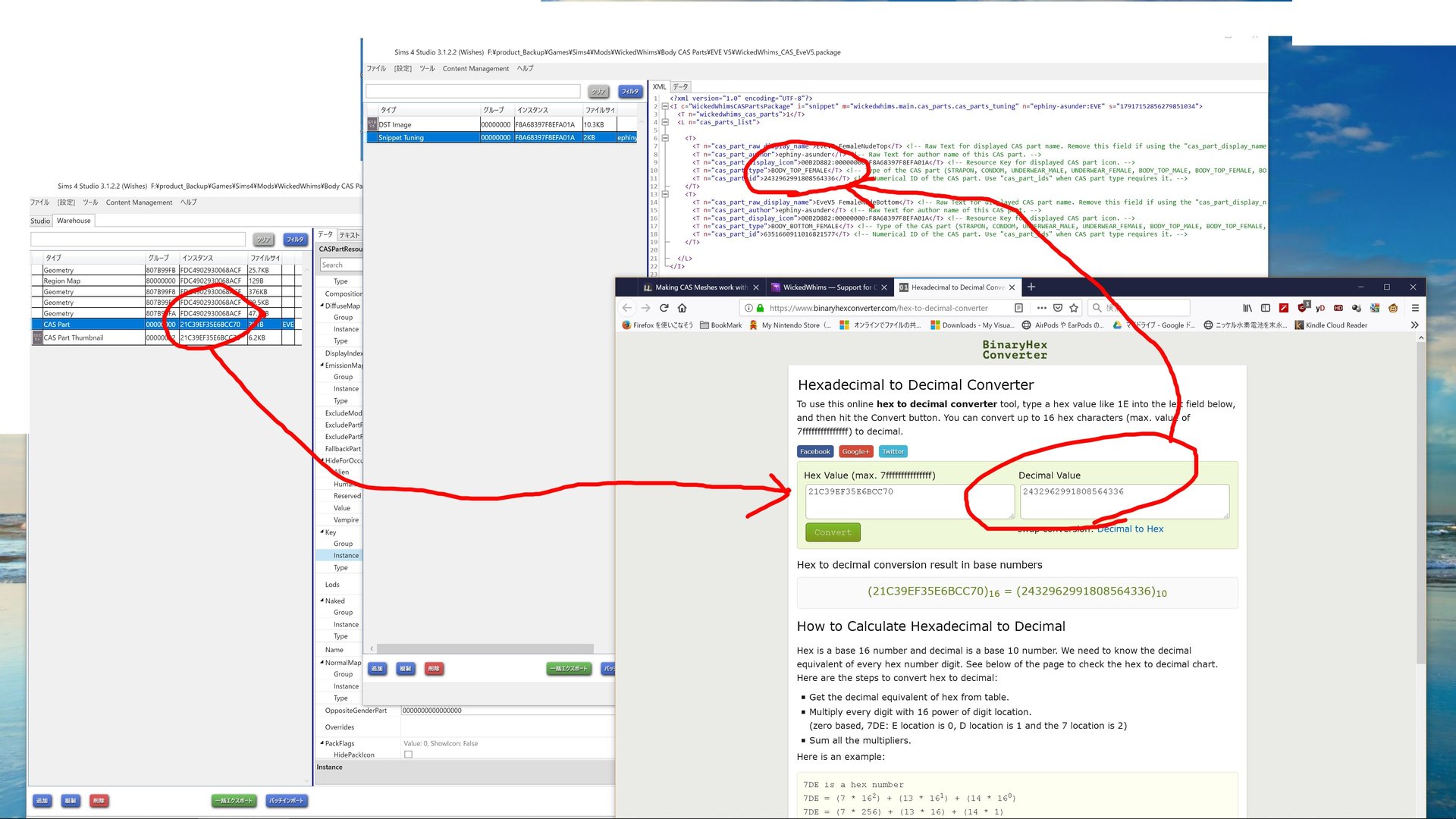The height and width of the screenshot is (819, 1456).
Task: Show site info for binaryhexconverter.com
Action: click(748, 308)
